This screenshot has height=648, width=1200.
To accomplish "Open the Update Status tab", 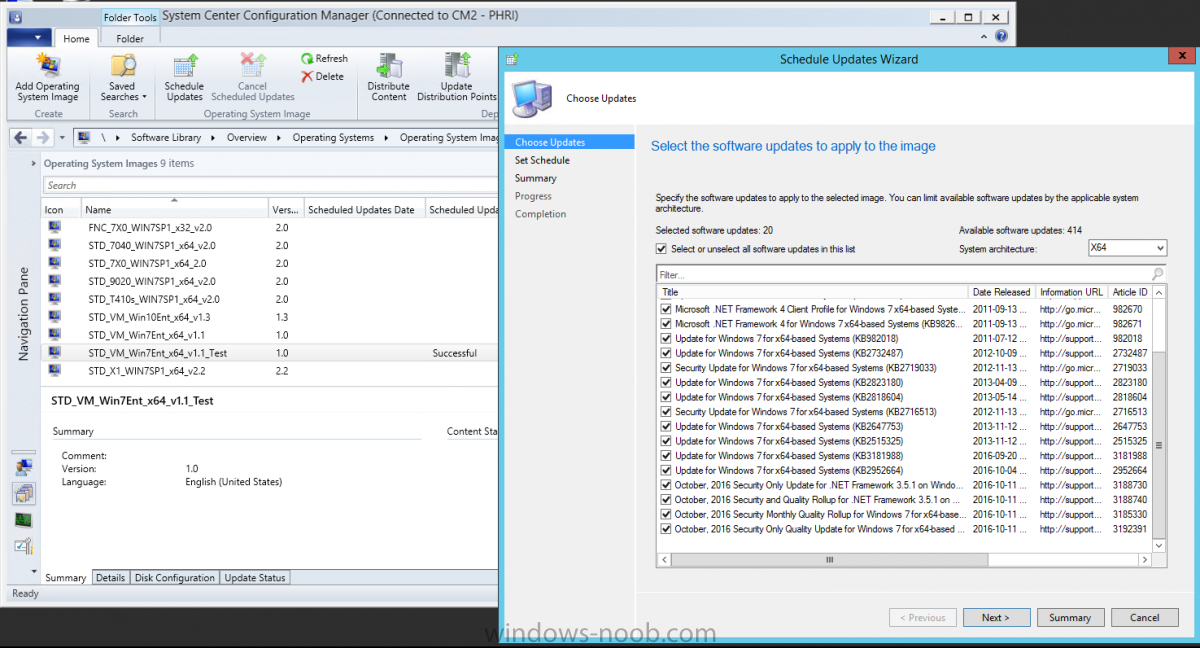I will pos(255,578).
